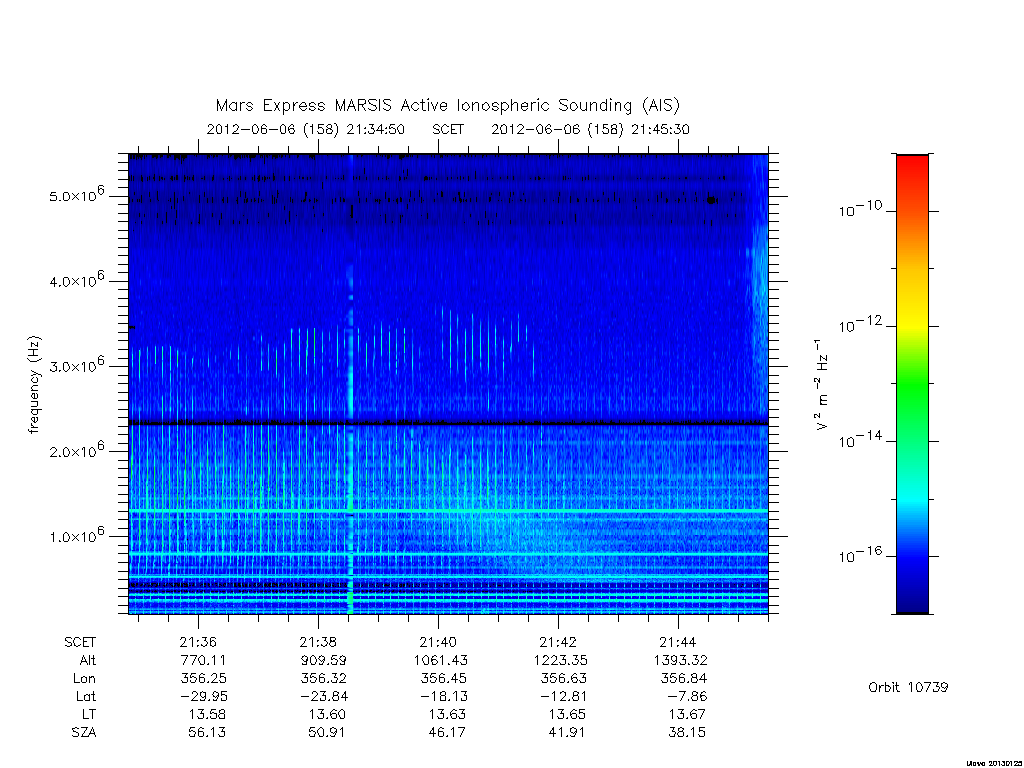Viewport: 1024px width, 768px height.
Task: Click latitude value -29.95
Action: [204, 696]
